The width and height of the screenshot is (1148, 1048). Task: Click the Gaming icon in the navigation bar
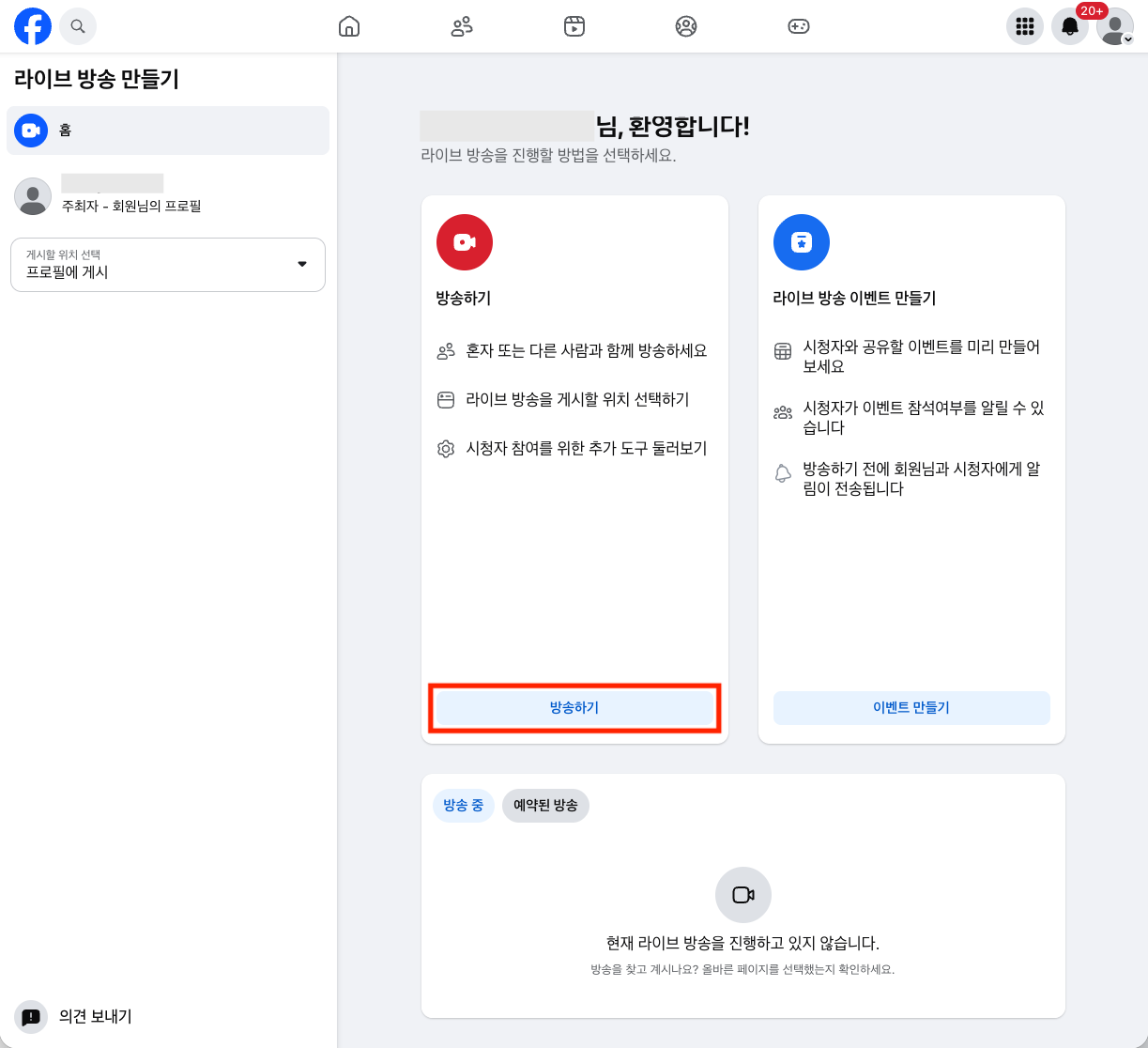pyautogui.click(x=799, y=26)
